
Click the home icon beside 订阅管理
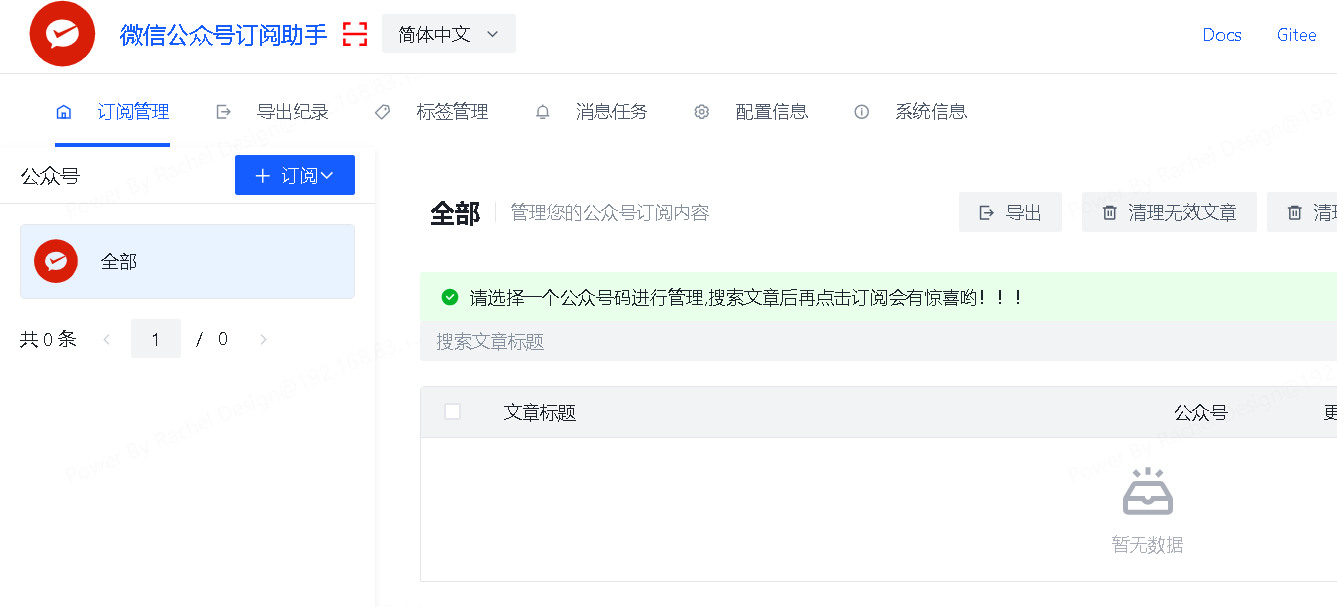pyautogui.click(x=64, y=112)
